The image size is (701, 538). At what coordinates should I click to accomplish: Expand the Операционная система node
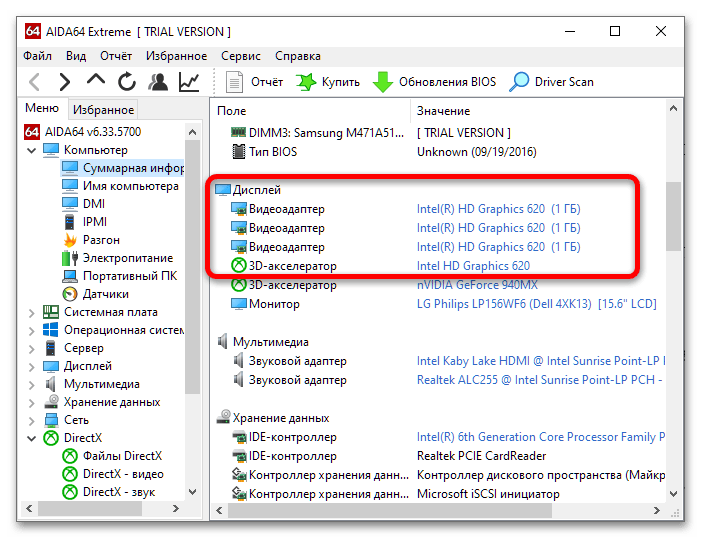coord(31,331)
